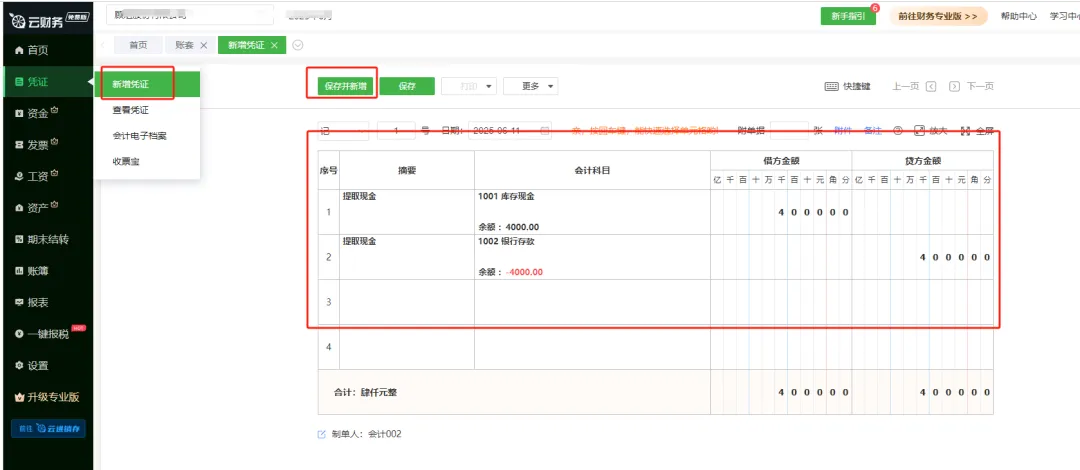Click the 1002 银行存款 account cell
The height and width of the screenshot is (470, 1080).
point(592,256)
